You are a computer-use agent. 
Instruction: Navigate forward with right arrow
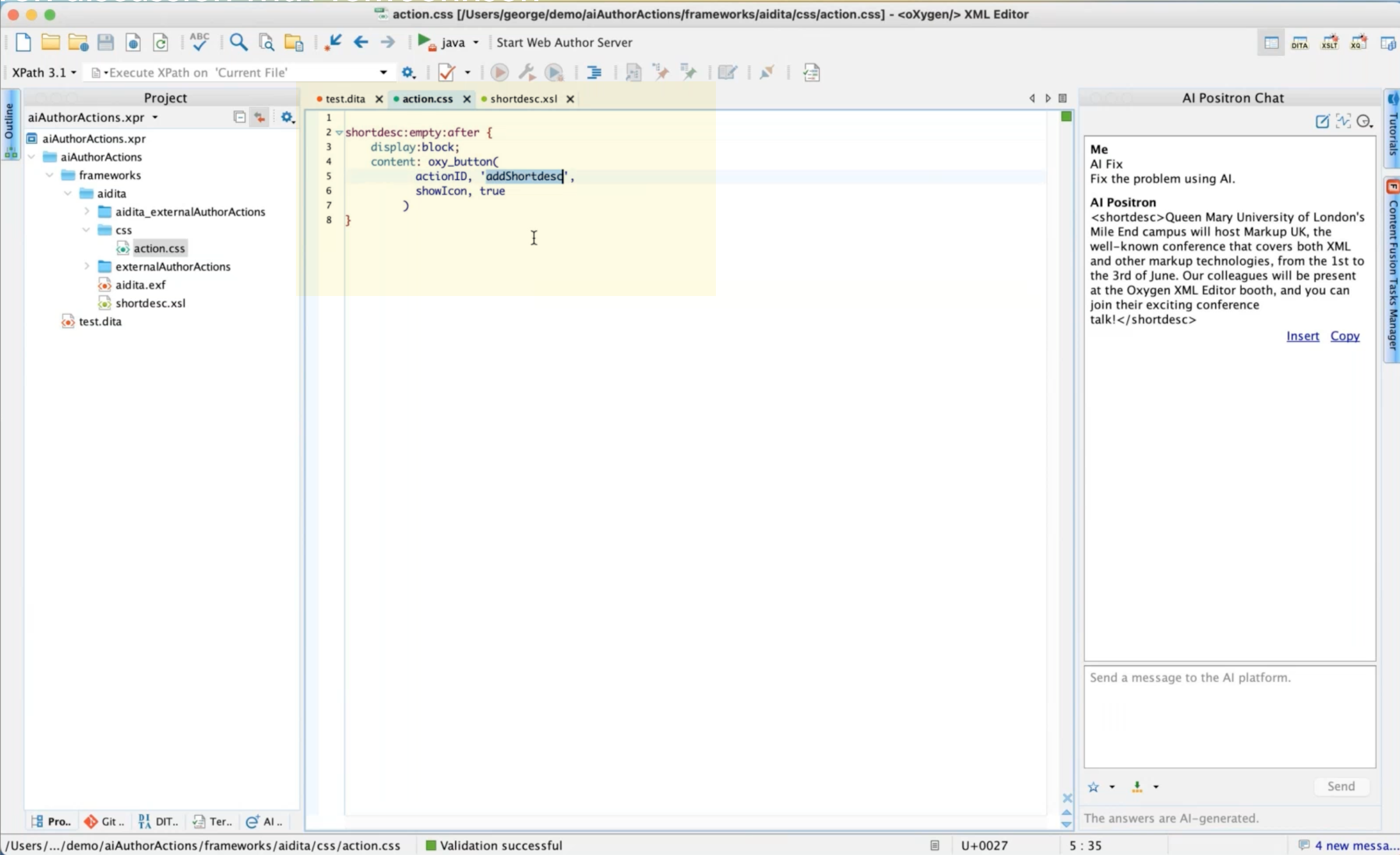click(x=387, y=42)
